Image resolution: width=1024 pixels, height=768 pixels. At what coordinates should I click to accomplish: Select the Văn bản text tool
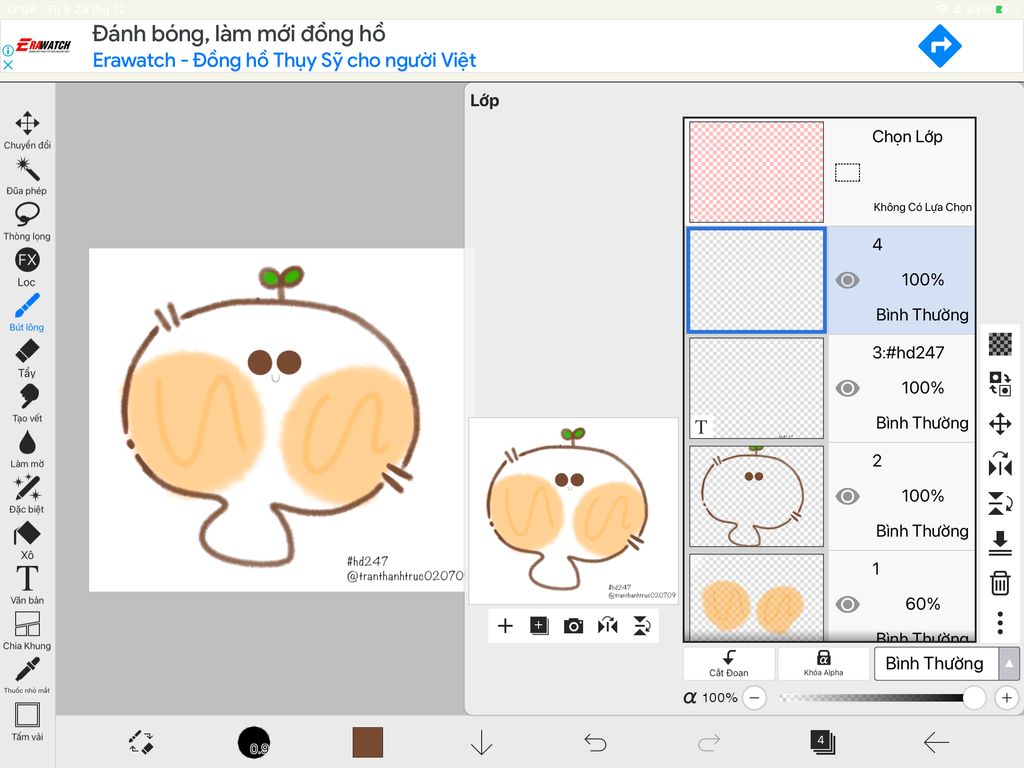click(x=27, y=585)
